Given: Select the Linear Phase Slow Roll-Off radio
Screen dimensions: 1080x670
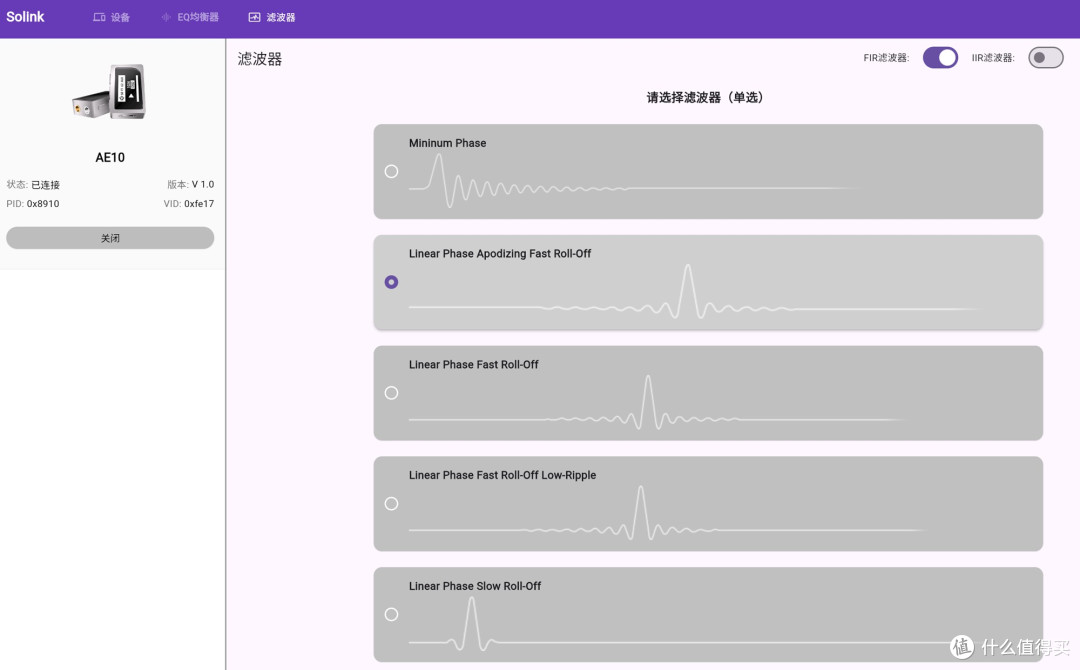Looking at the screenshot, I should pos(391,614).
